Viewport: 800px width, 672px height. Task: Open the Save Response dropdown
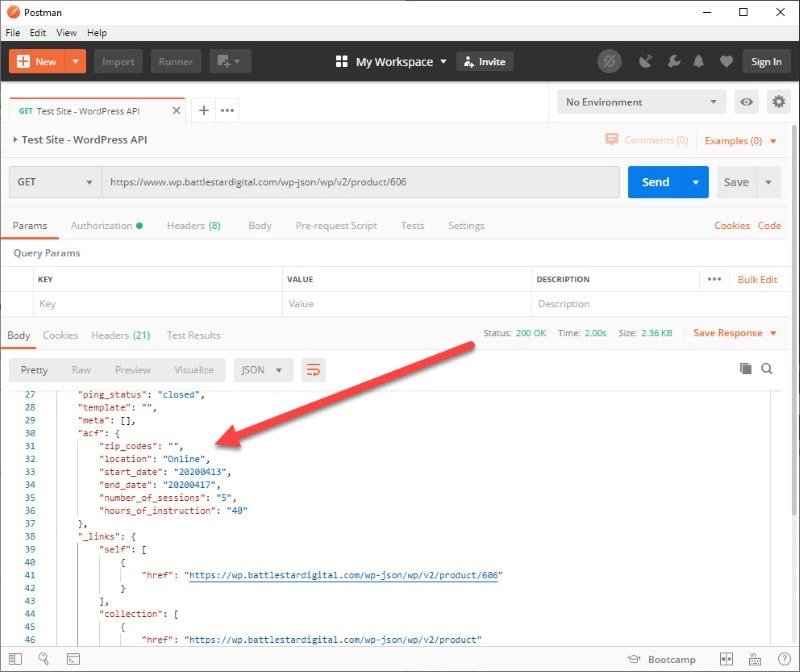(735, 333)
